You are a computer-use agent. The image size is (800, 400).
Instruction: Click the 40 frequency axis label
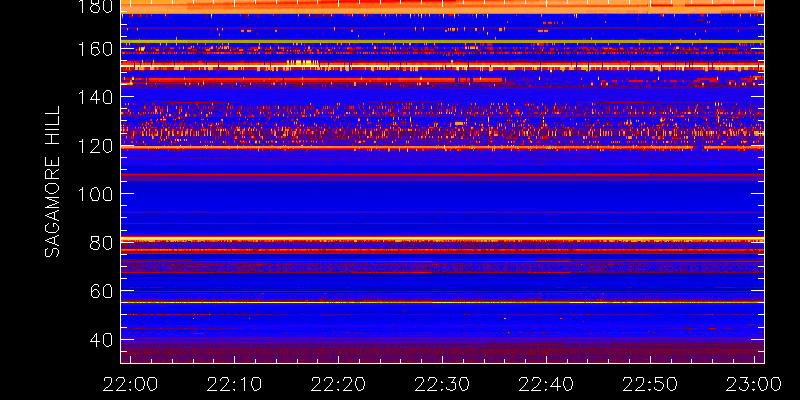101,340
